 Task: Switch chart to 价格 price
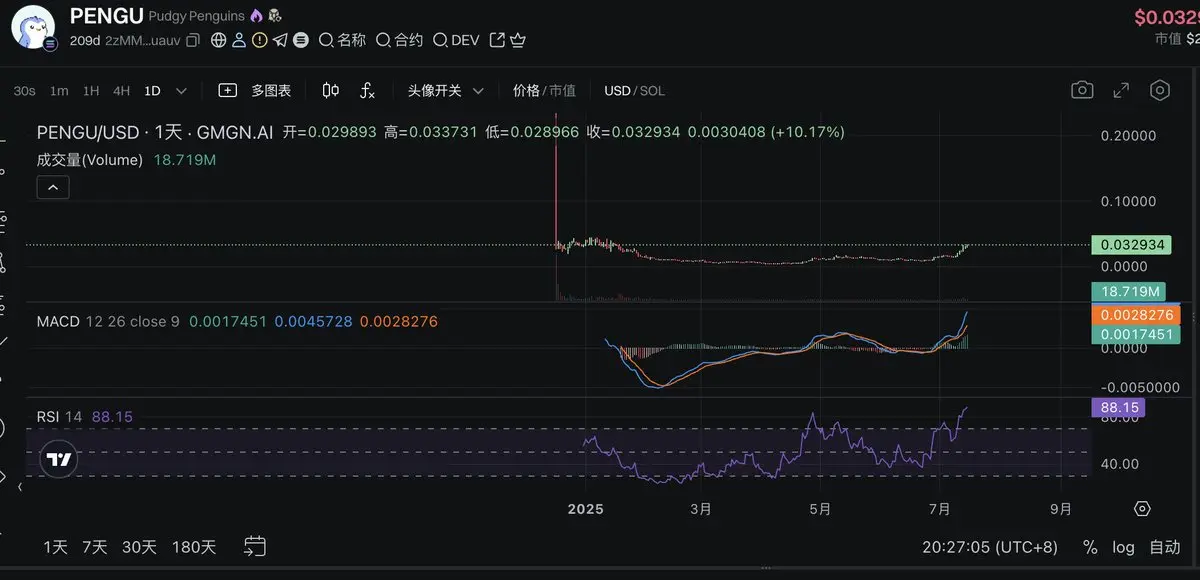coord(526,91)
